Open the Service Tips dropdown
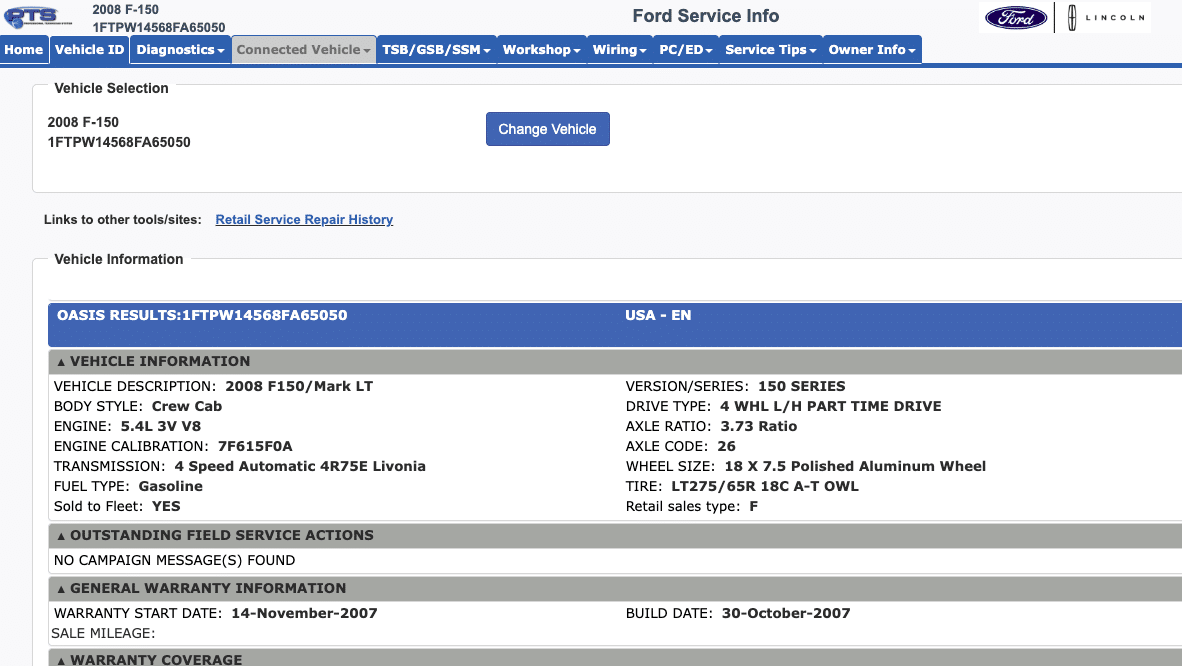 770,49
